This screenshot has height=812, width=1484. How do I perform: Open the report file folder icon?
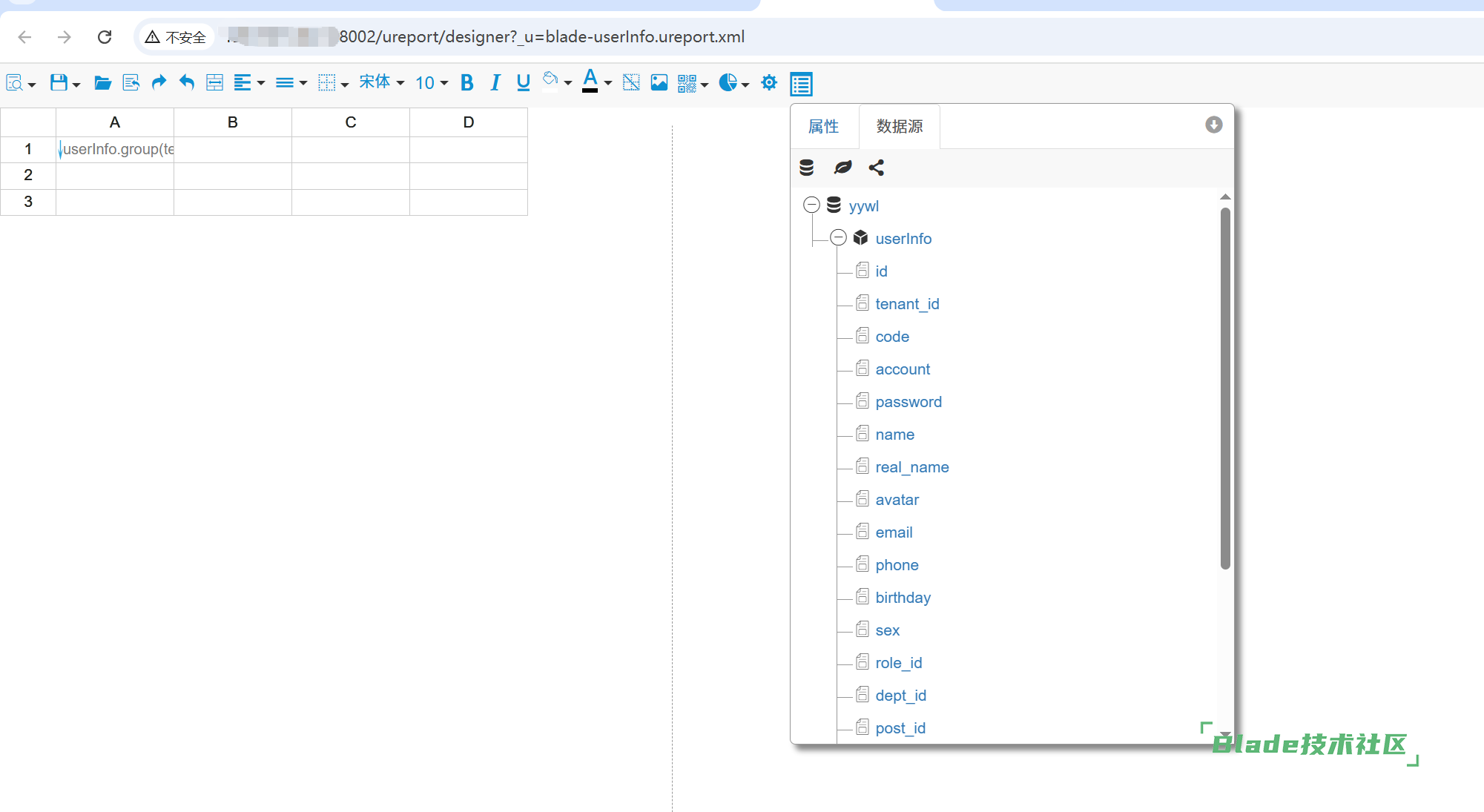102,82
